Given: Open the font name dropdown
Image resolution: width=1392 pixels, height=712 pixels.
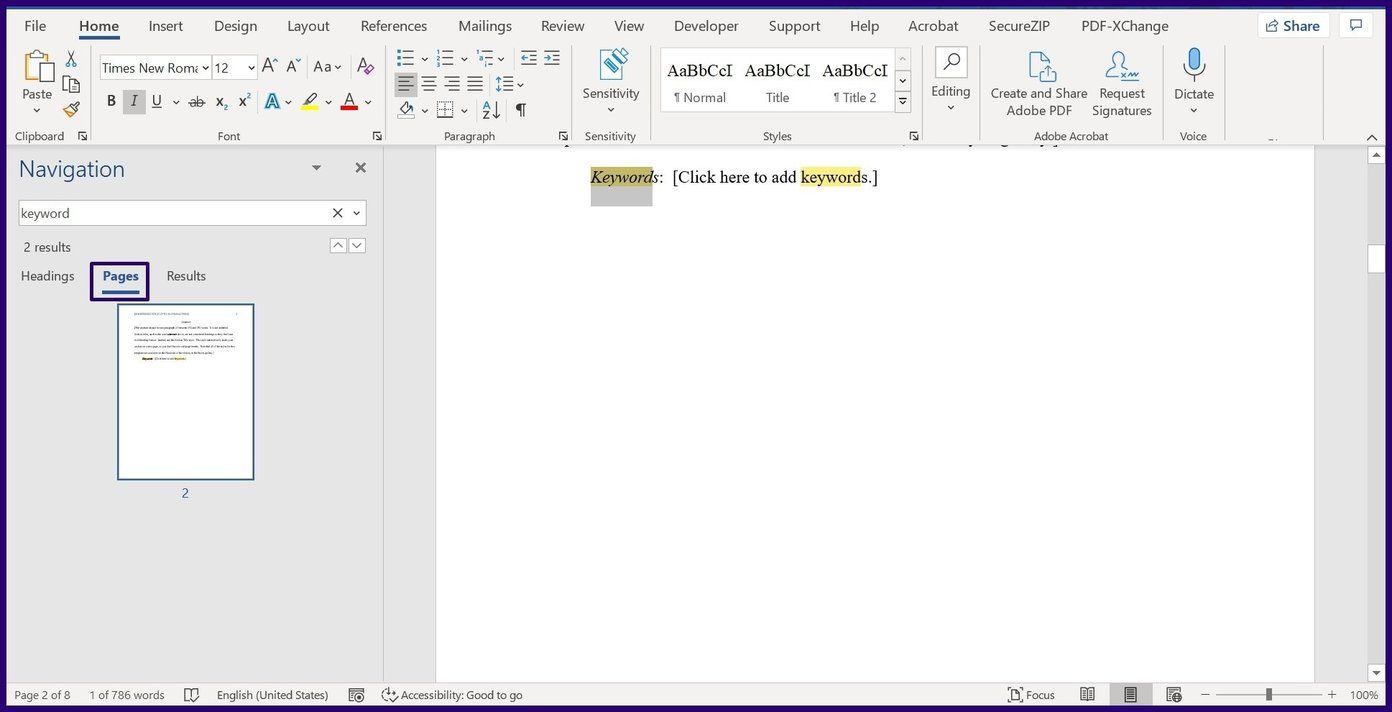Looking at the screenshot, I should point(205,68).
